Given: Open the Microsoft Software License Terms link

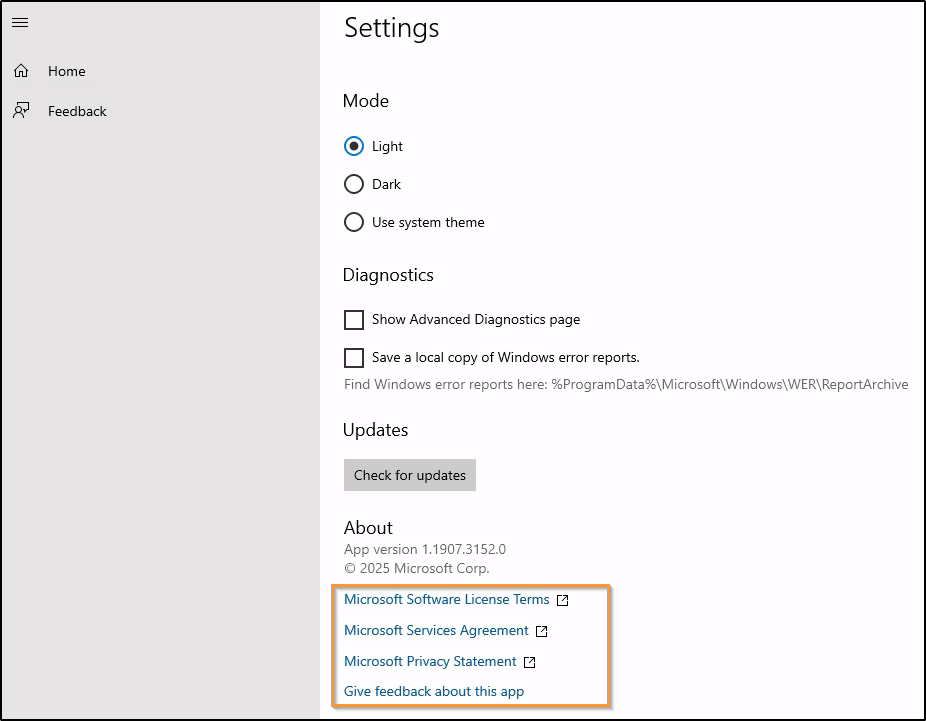Looking at the screenshot, I should point(446,600).
